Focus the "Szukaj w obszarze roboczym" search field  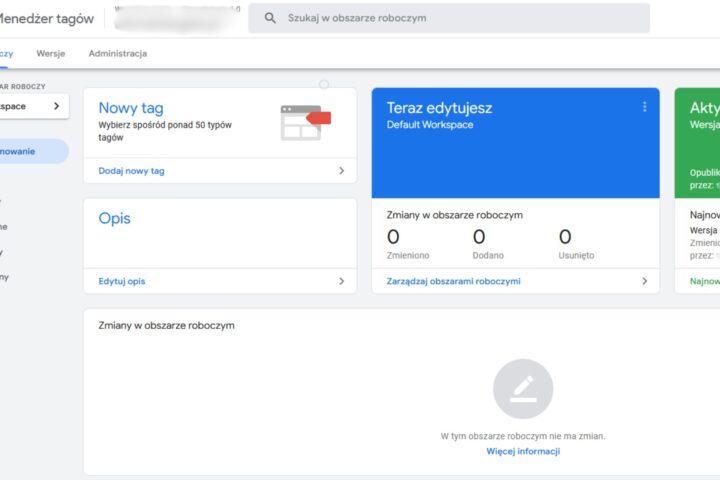449,18
